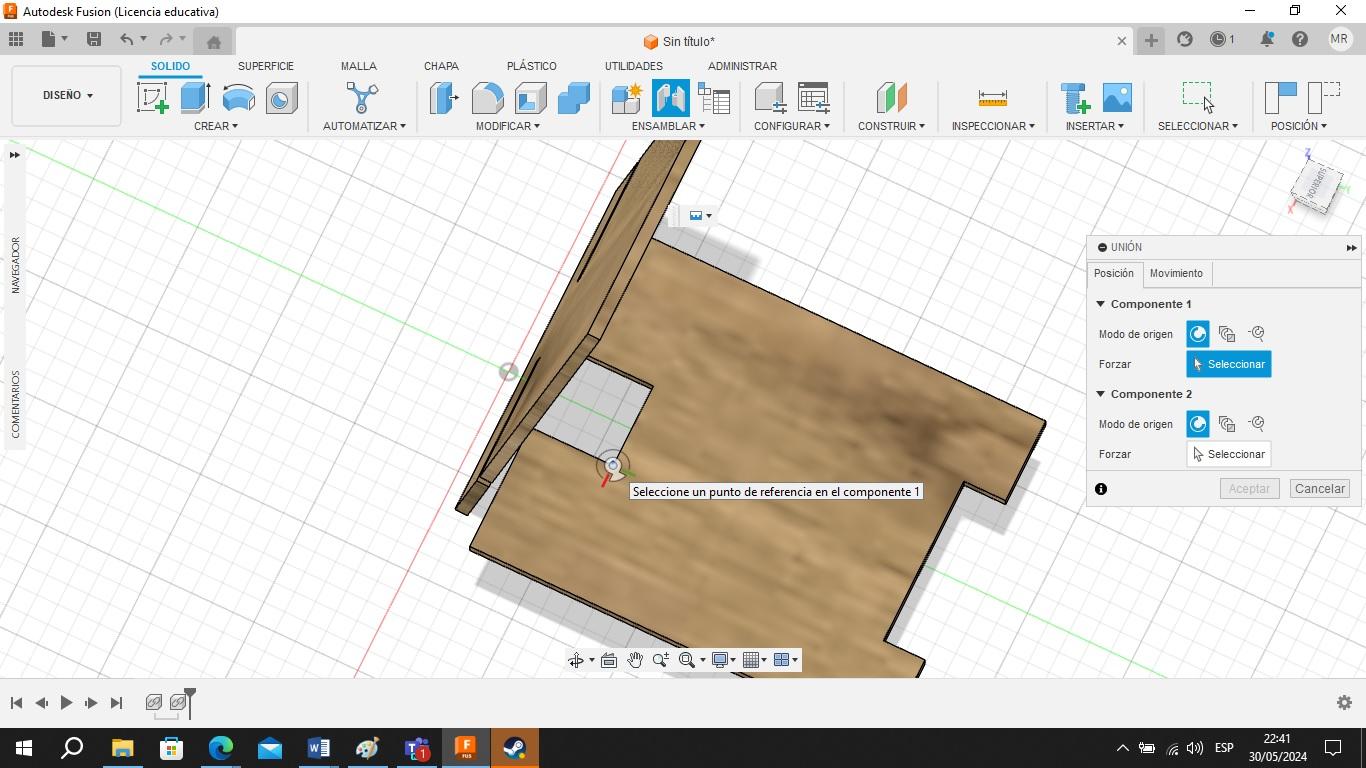Image resolution: width=1366 pixels, height=768 pixels.
Task: Click the Insert image canvas icon
Action: point(1117,98)
